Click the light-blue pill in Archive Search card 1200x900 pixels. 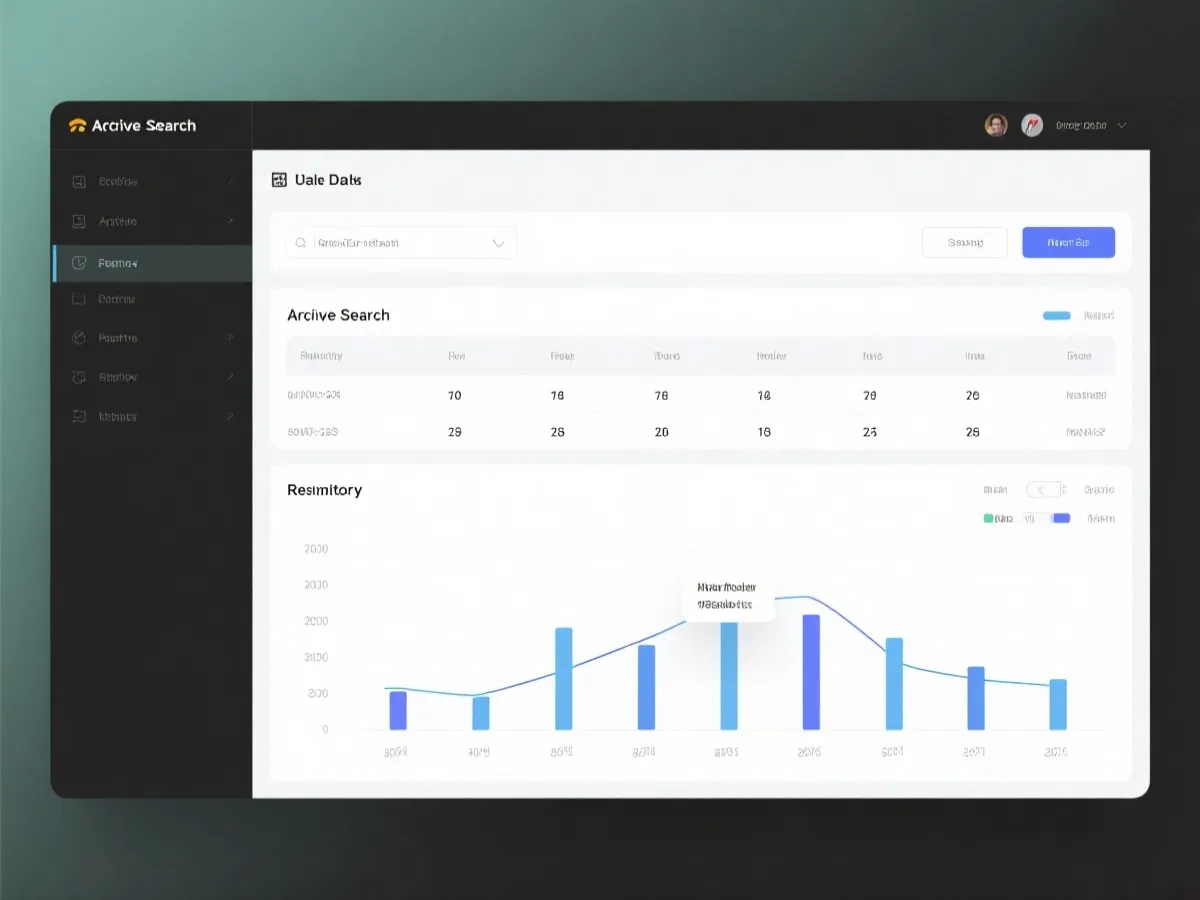pos(1056,315)
